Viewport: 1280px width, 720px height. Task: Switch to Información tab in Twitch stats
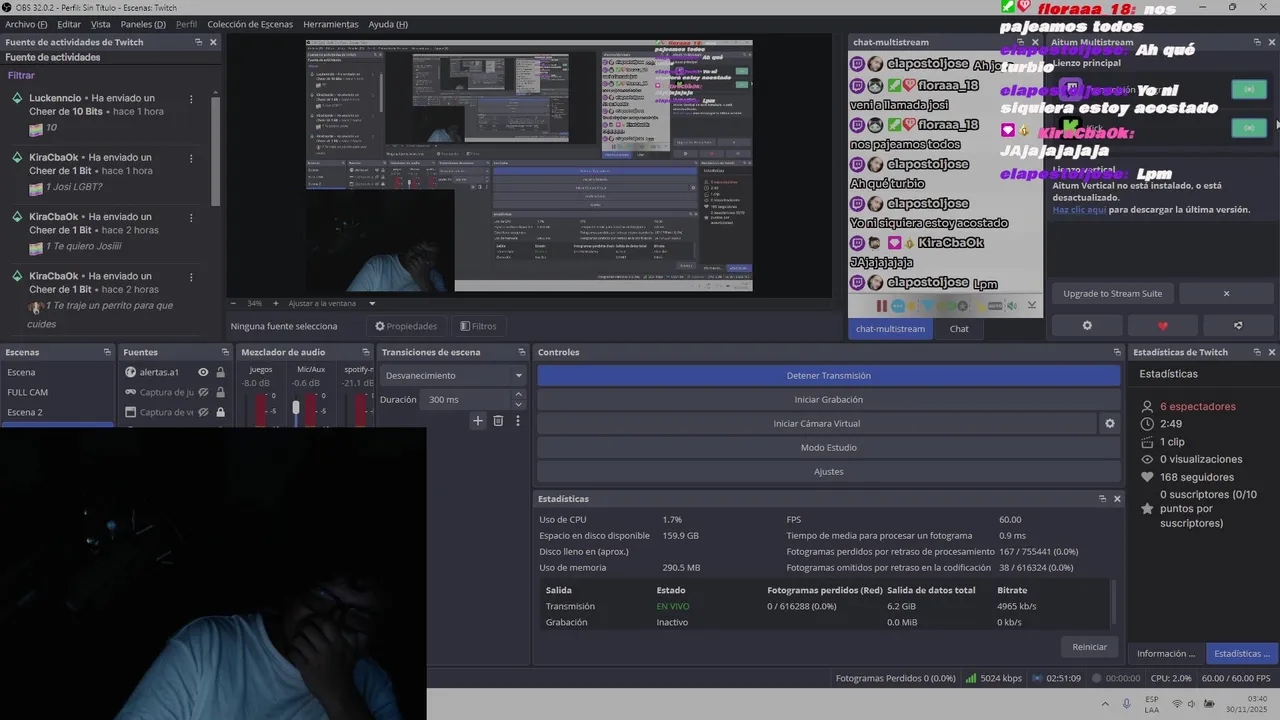[1166, 653]
